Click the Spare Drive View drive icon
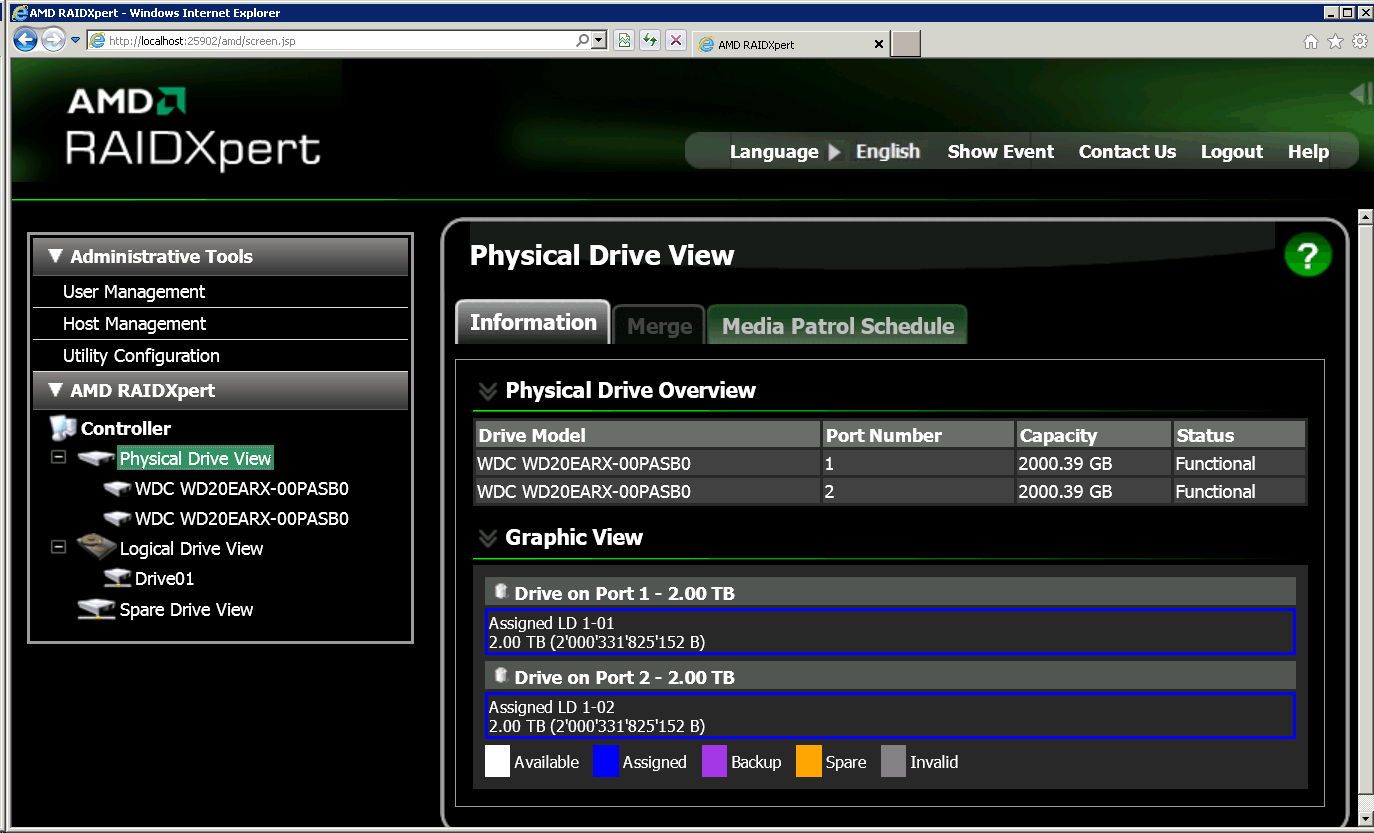Viewport: 1374px width, 833px height. tap(97, 610)
